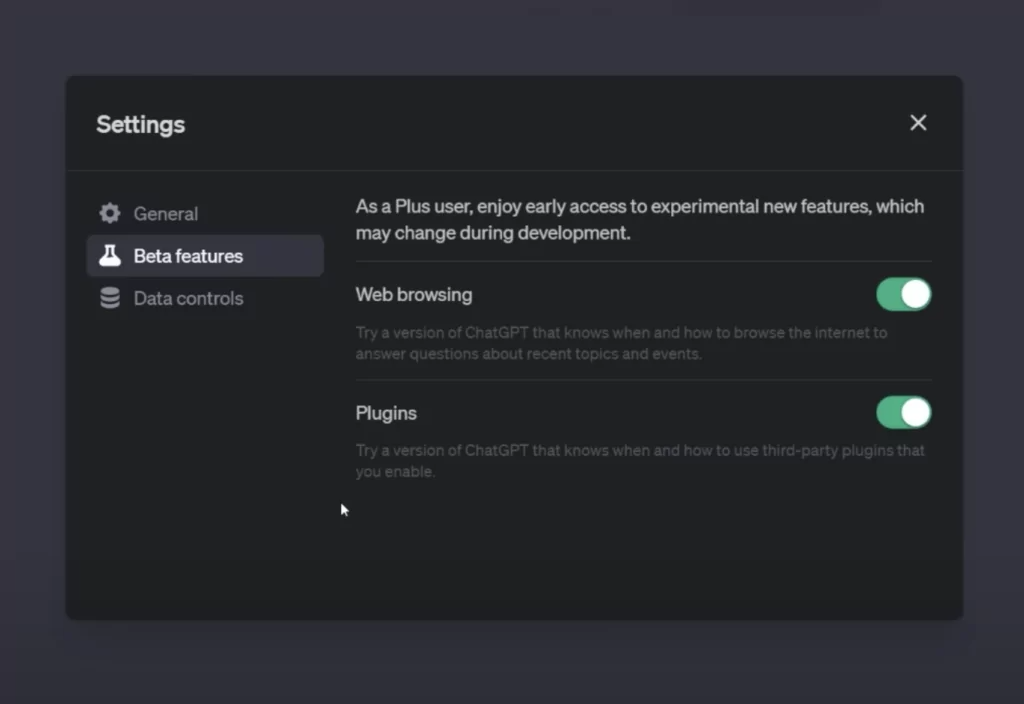
Task: Switch to the General settings tab
Action: (x=166, y=213)
